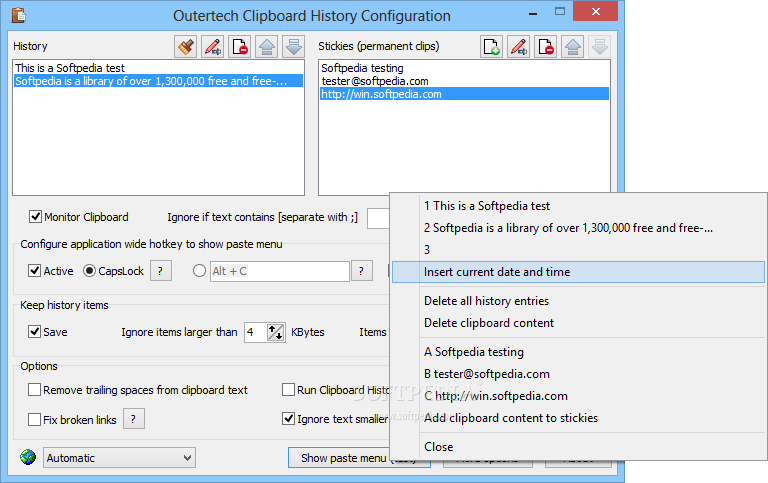Screen dimensions: 768x483
Task: Select Close in the paste menu
Action: tap(578, 447)
